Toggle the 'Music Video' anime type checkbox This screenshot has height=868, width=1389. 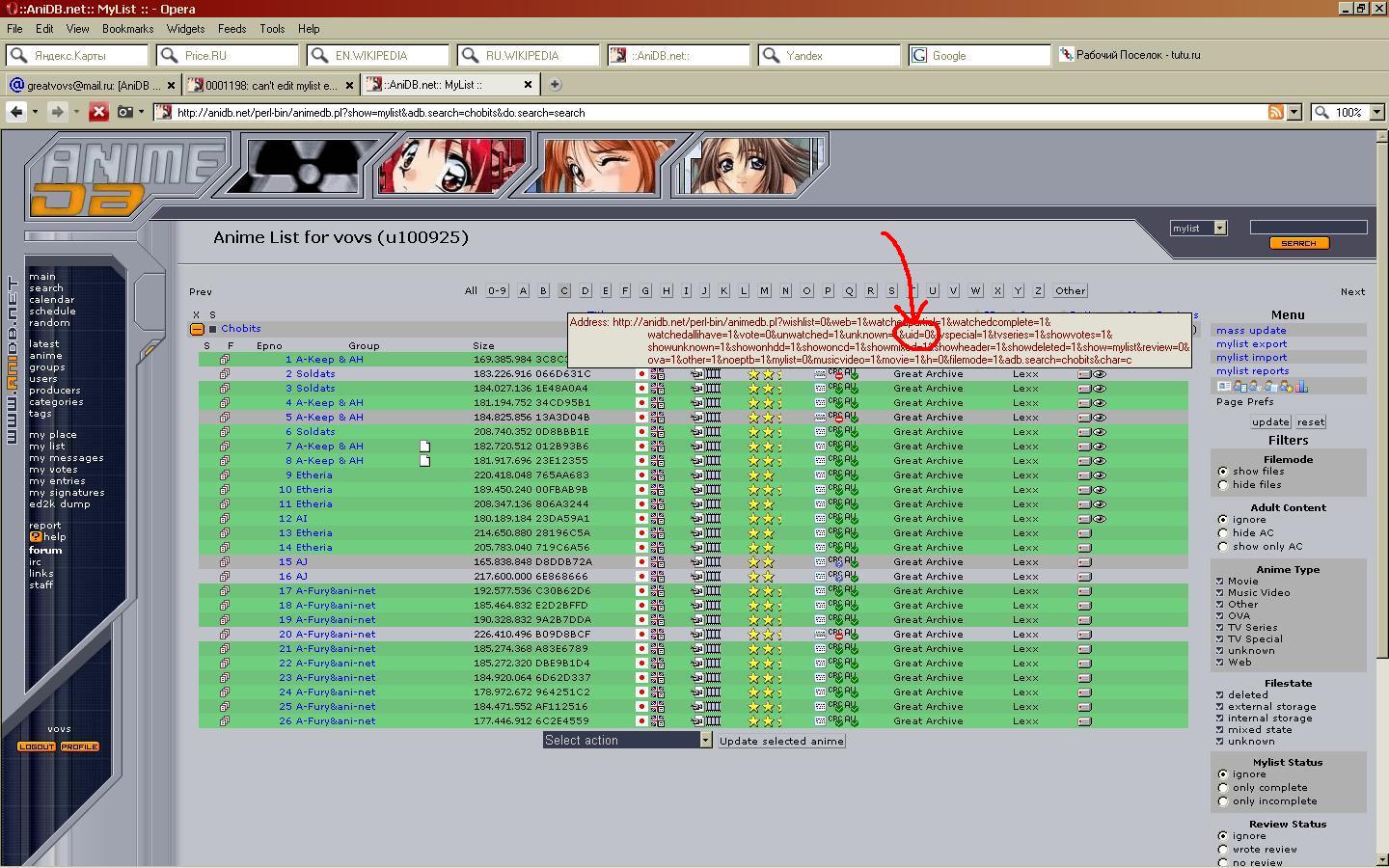tap(1220, 593)
